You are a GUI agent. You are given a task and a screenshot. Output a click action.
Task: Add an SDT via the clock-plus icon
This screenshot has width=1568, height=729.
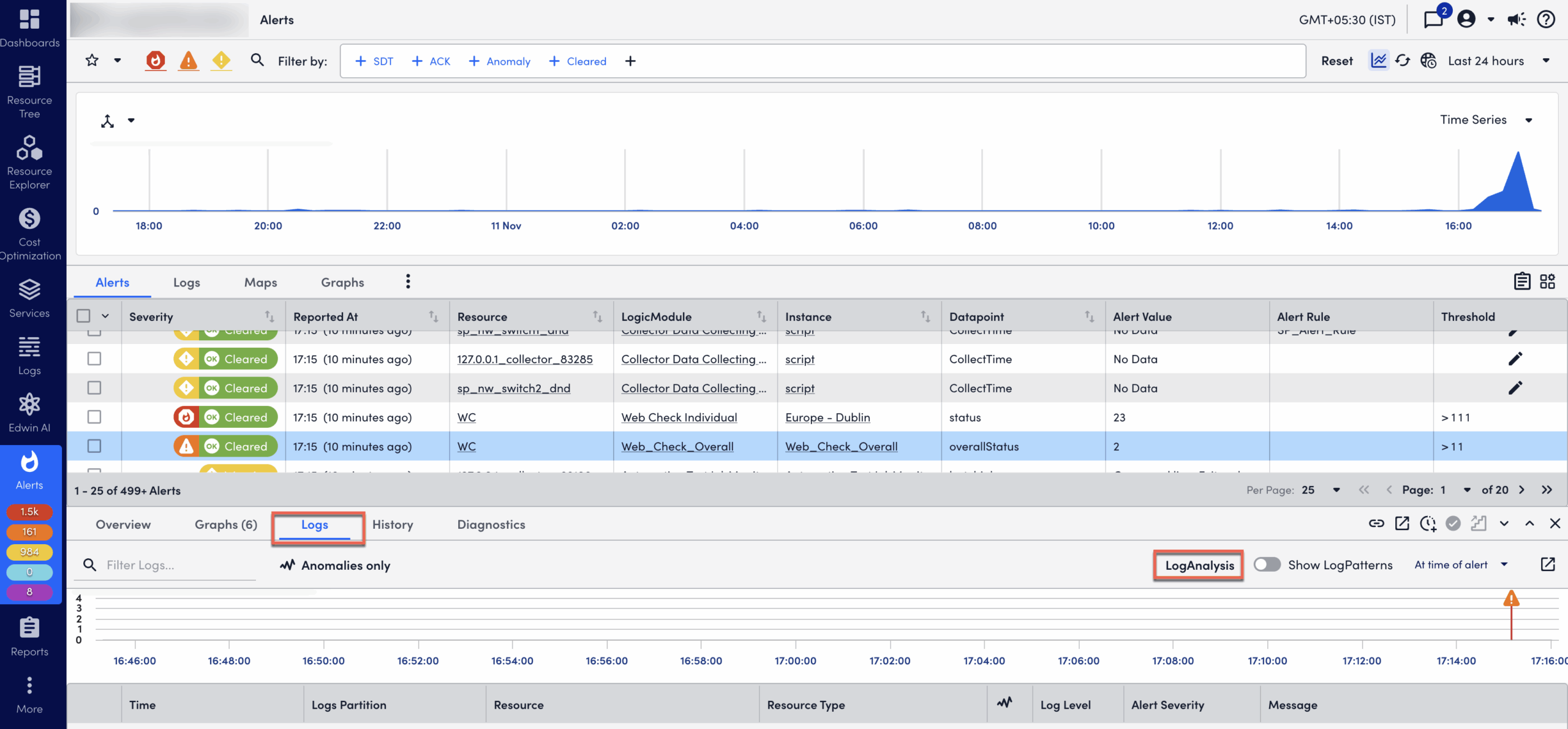coord(1428,524)
